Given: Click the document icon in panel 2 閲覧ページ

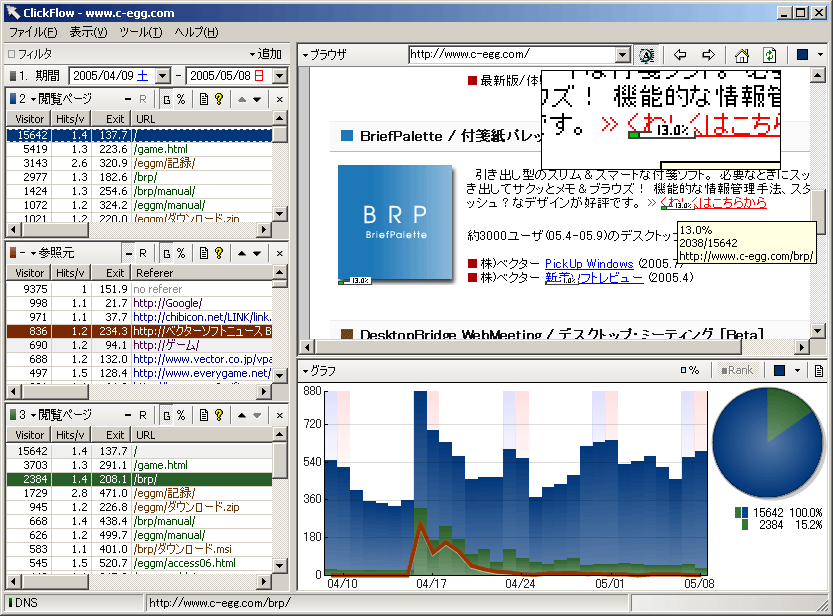Looking at the screenshot, I should point(203,99).
